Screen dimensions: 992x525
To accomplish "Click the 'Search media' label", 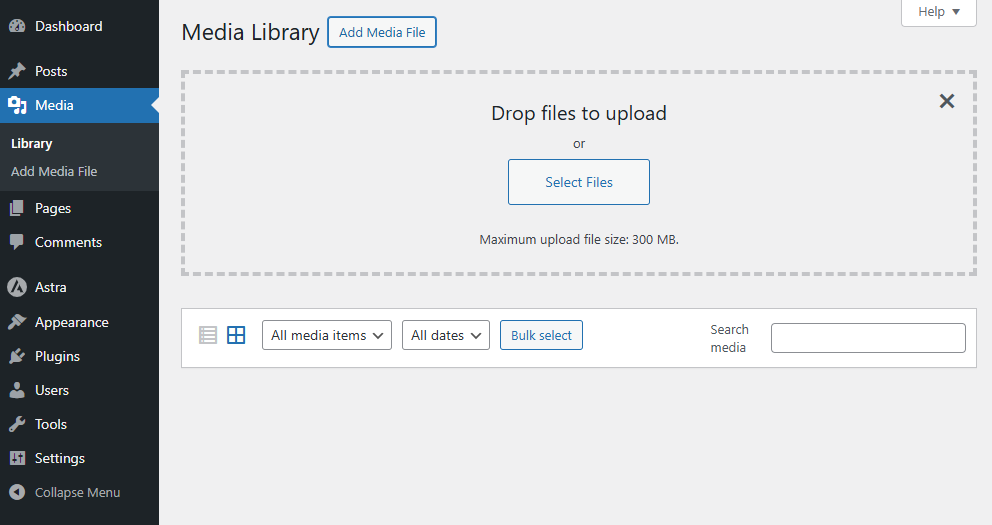I will click(x=729, y=338).
